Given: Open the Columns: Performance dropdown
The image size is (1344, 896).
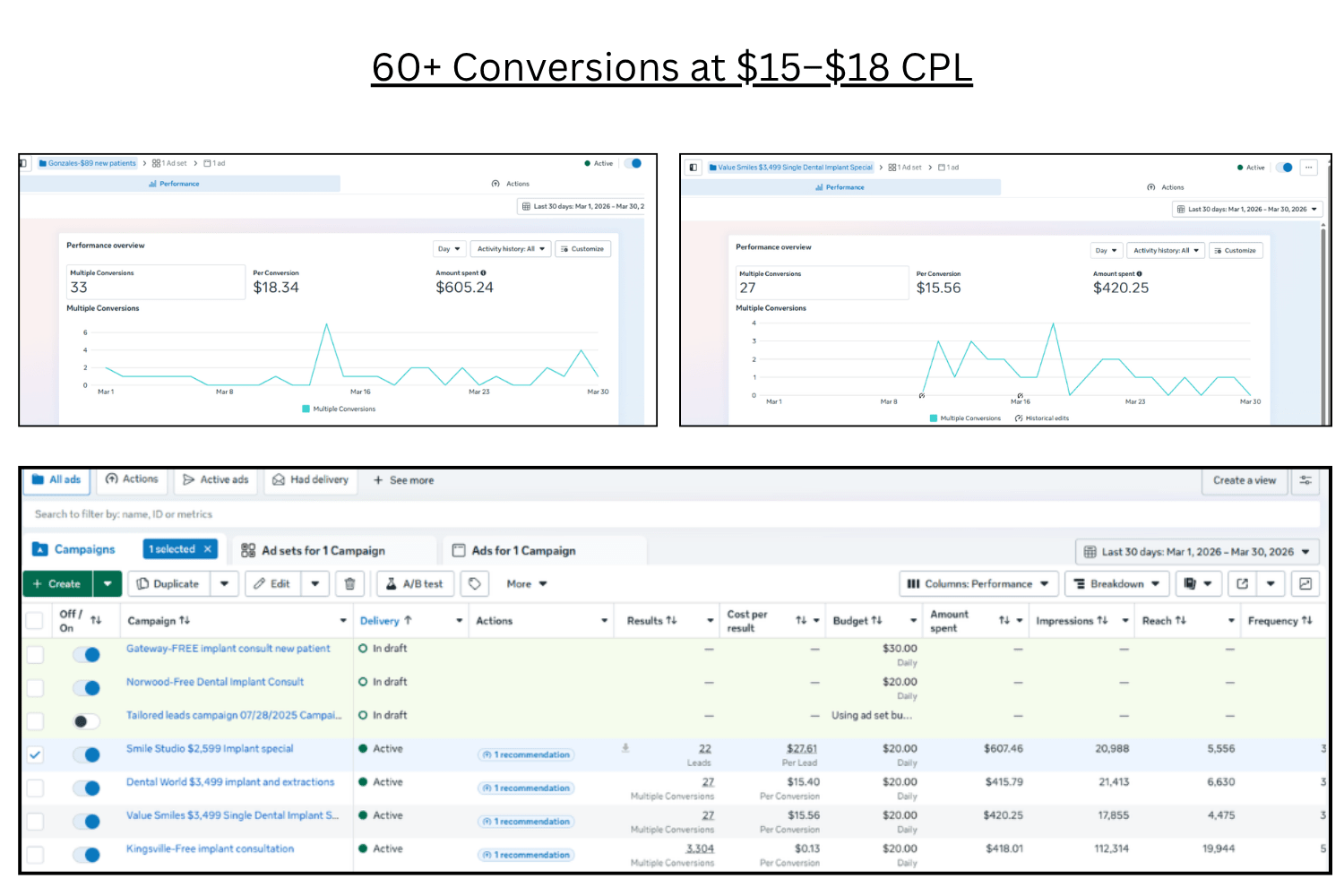Looking at the screenshot, I should [978, 584].
